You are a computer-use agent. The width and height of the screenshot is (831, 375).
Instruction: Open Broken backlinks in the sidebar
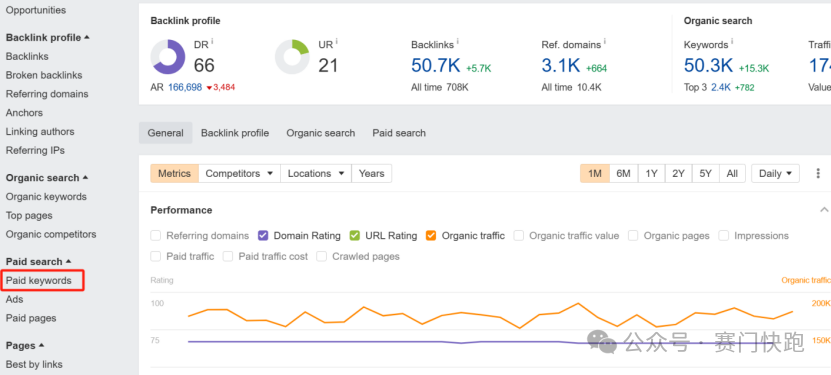click(44, 75)
